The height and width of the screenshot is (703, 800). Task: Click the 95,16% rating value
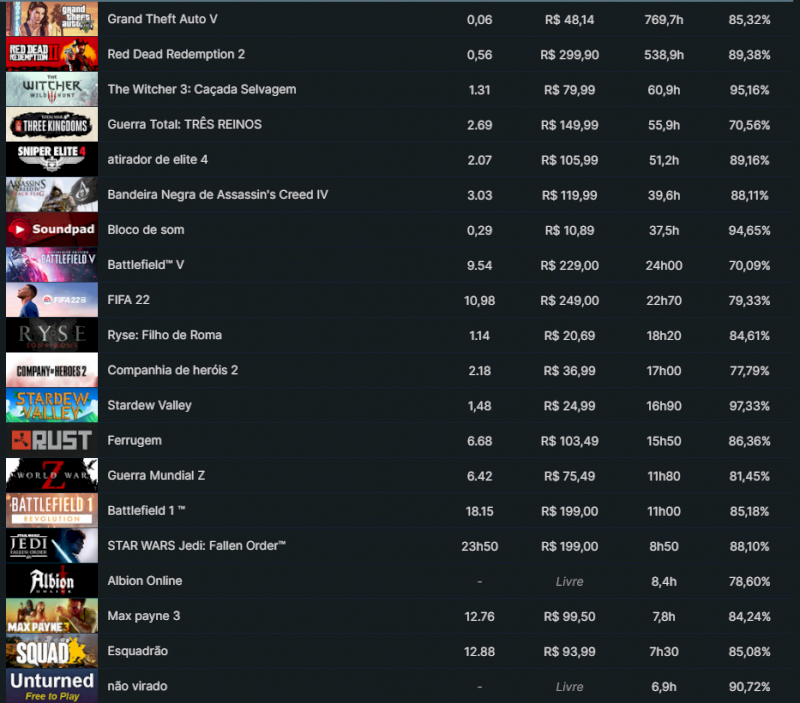click(x=749, y=90)
